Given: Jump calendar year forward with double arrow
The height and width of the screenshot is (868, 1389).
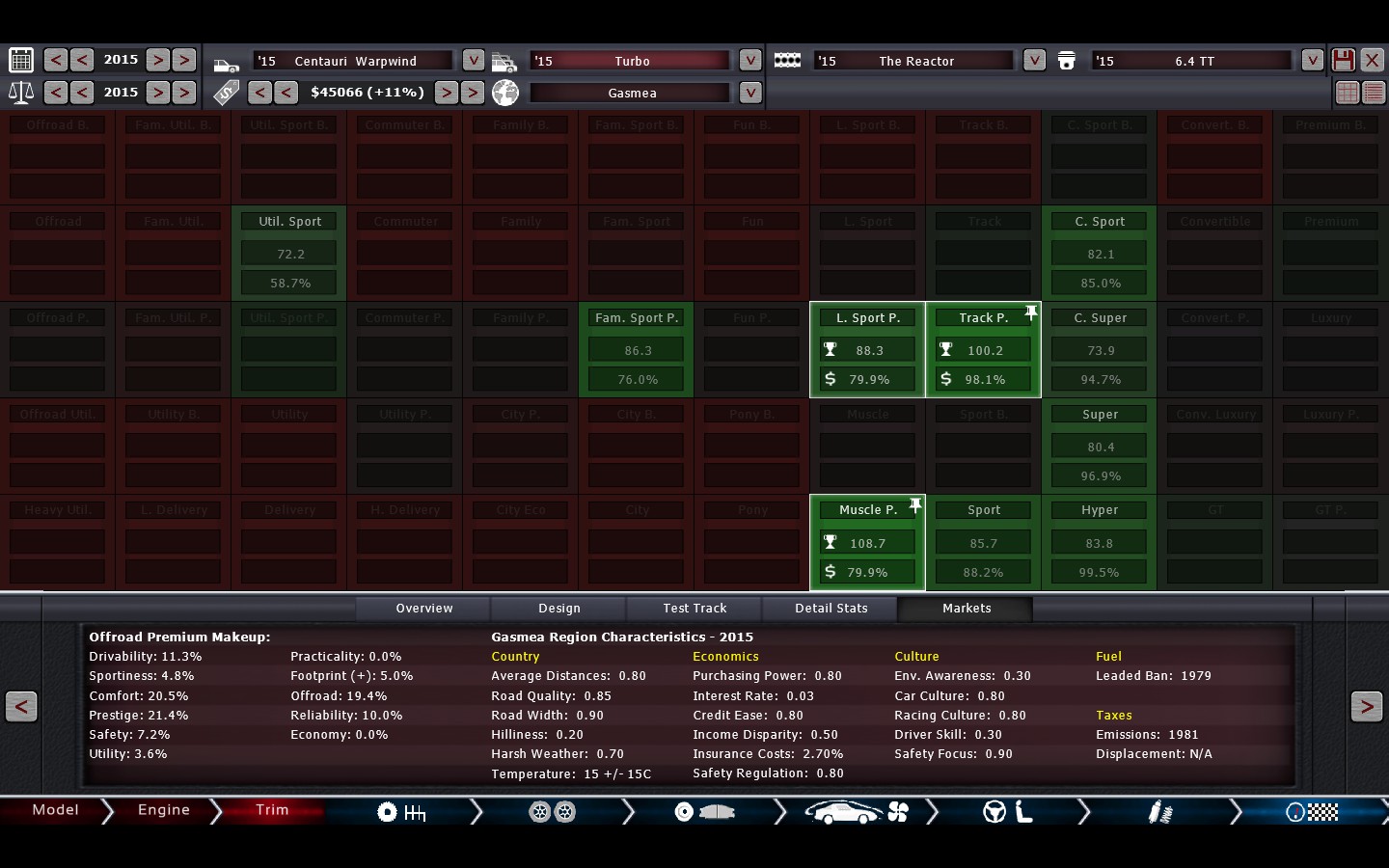Looking at the screenshot, I should click(x=184, y=60).
